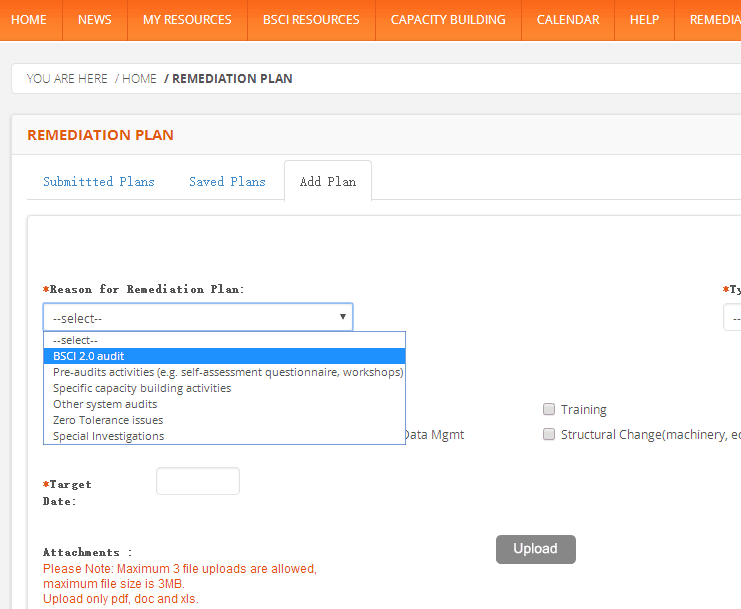The image size is (741, 609).
Task: Pick Special Investigations from dropdown list
Action: coord(224,436)
